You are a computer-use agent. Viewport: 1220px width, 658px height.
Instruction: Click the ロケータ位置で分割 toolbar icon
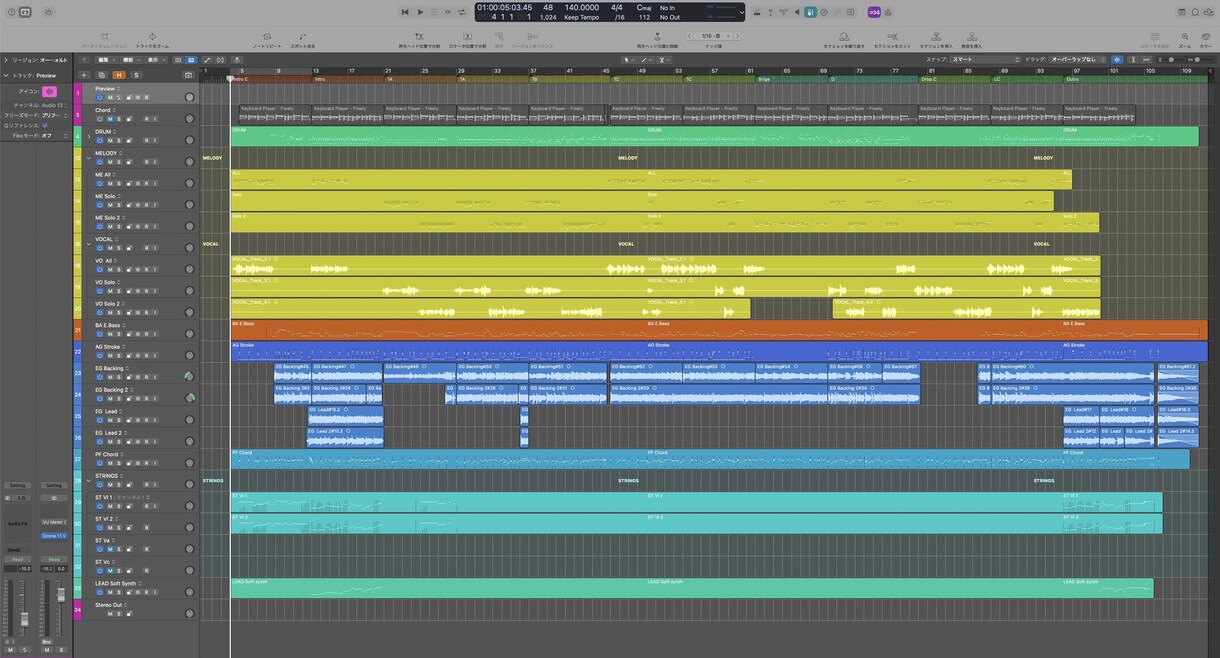[x=467, y=40]
